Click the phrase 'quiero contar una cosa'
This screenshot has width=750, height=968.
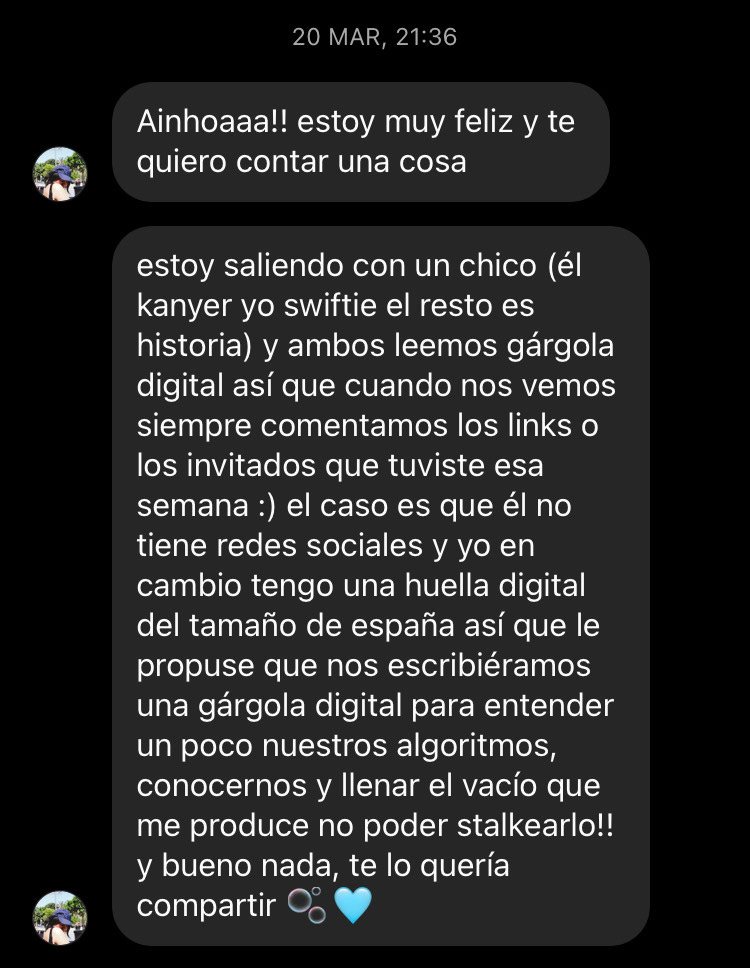point(301,162)
